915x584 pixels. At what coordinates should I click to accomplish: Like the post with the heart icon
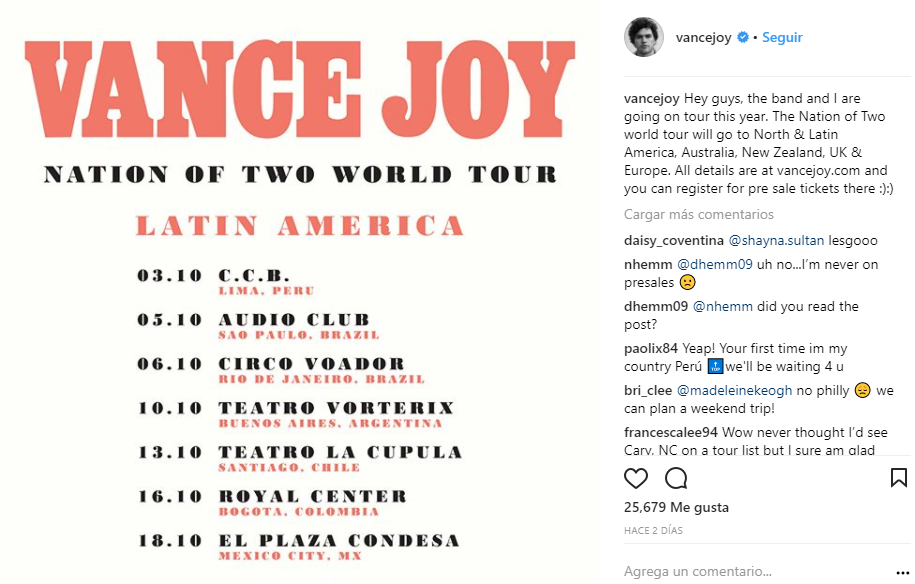click(x=636, y=478)
